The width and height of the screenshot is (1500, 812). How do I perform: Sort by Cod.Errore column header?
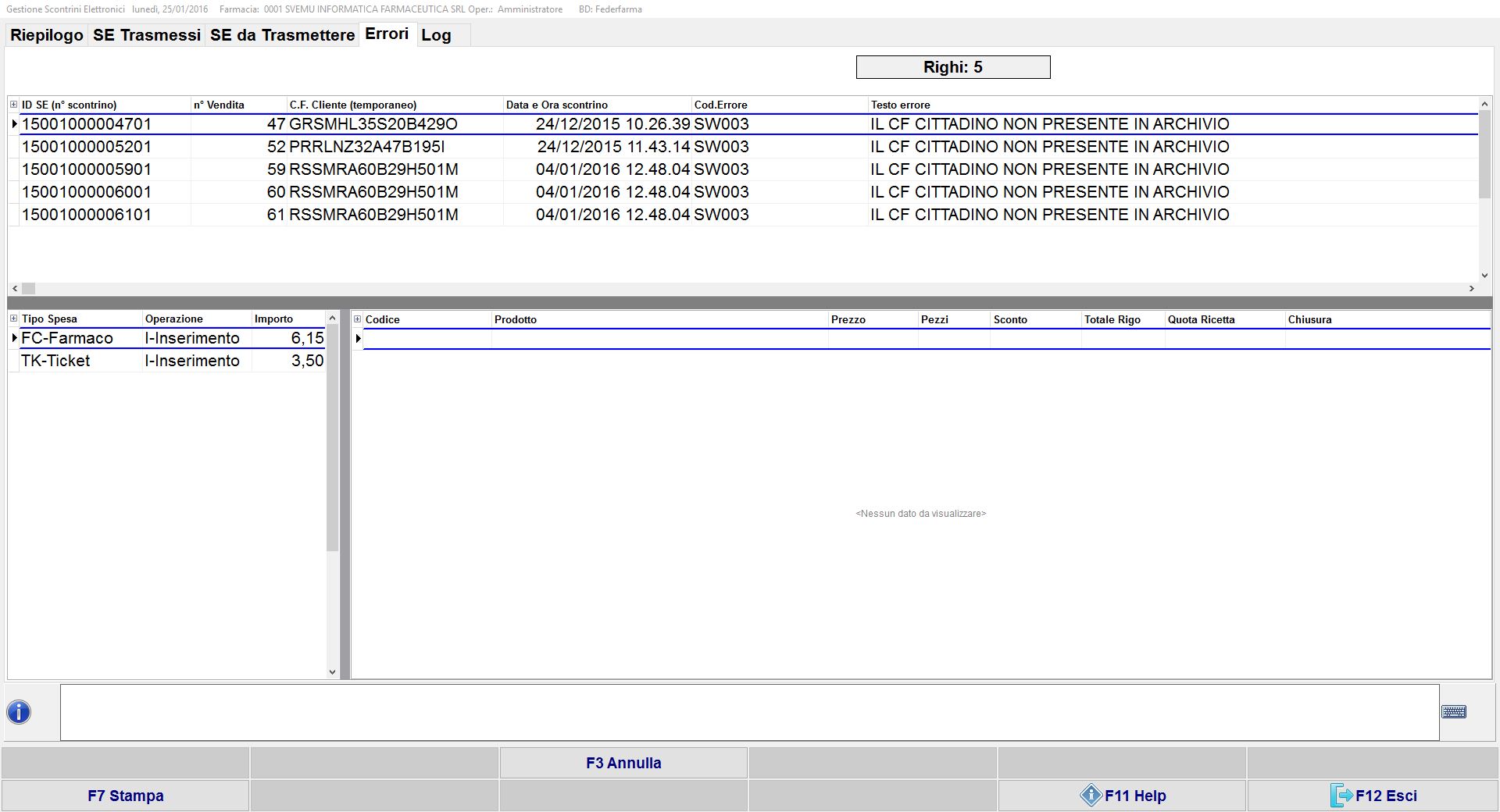[x=720, y=105]
